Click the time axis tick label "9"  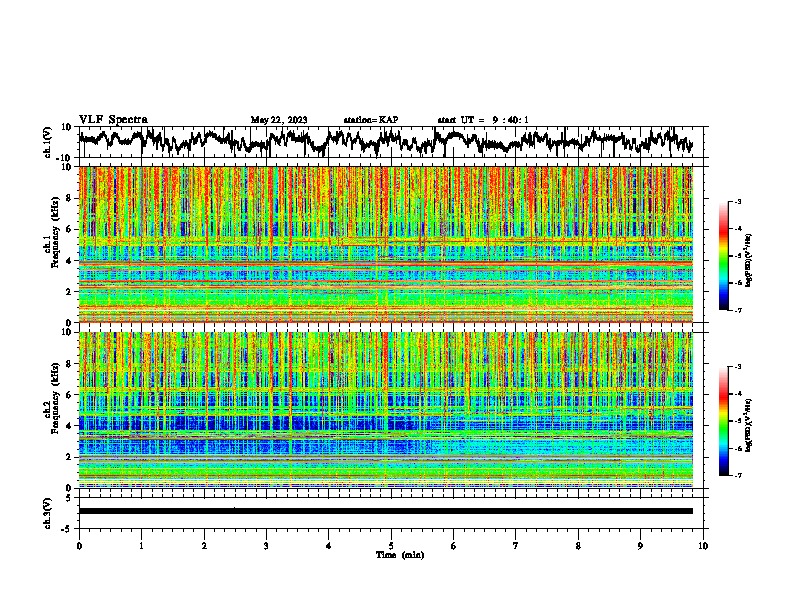coord(640,546)
